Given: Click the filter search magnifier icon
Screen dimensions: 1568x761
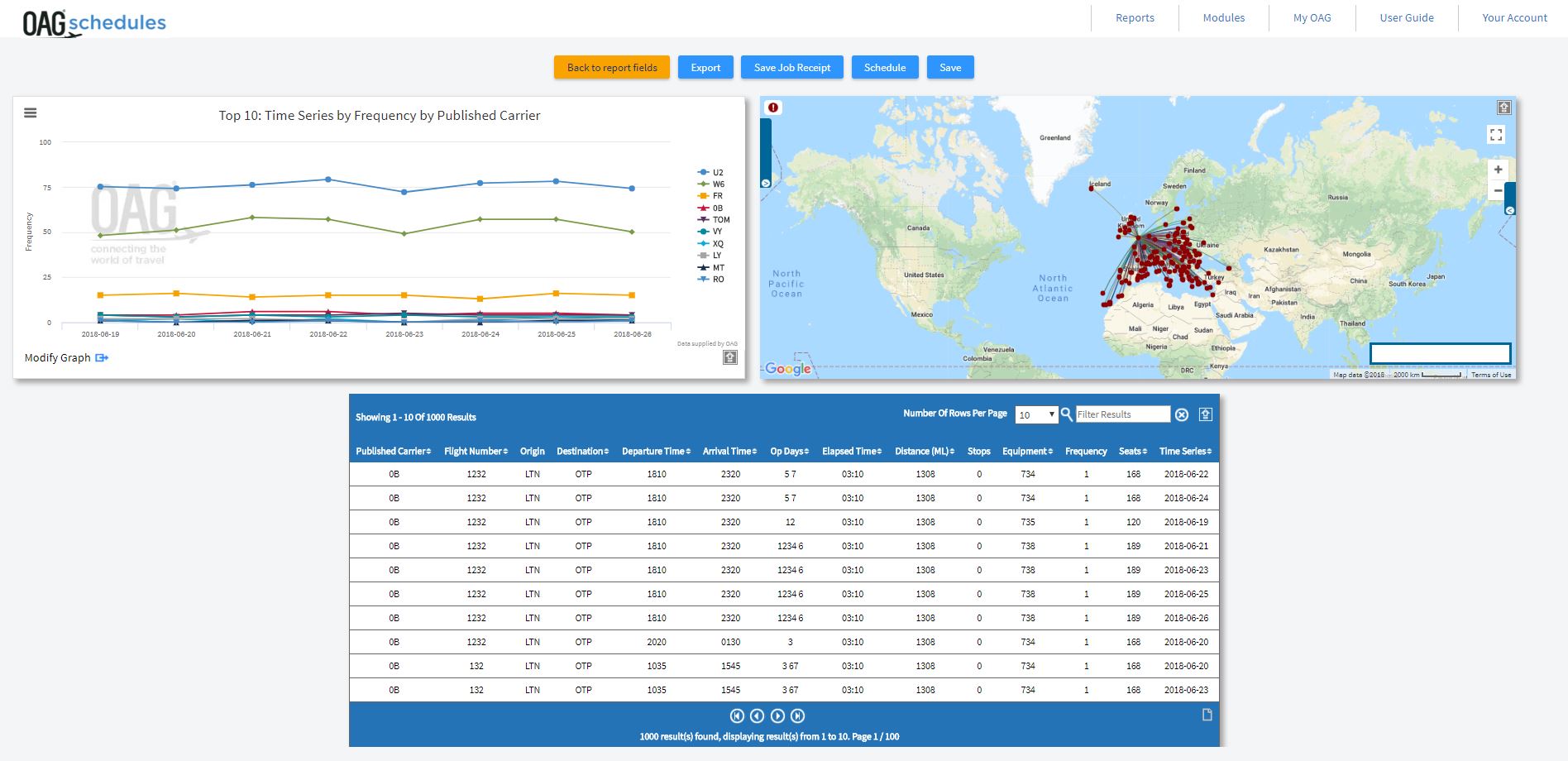Looking at the screenshot, I should tap(1067, 414).
